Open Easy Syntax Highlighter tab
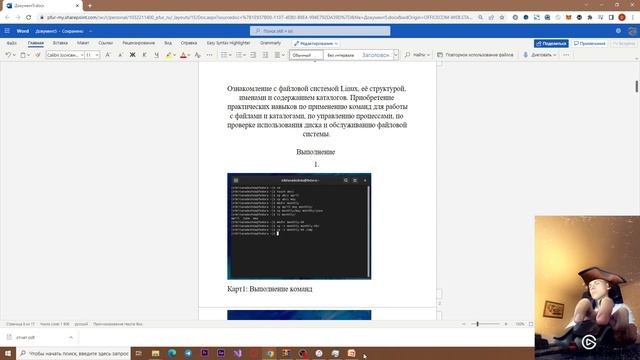The height and width of the screenshot is (360, 640). click(x=228, y=43)
